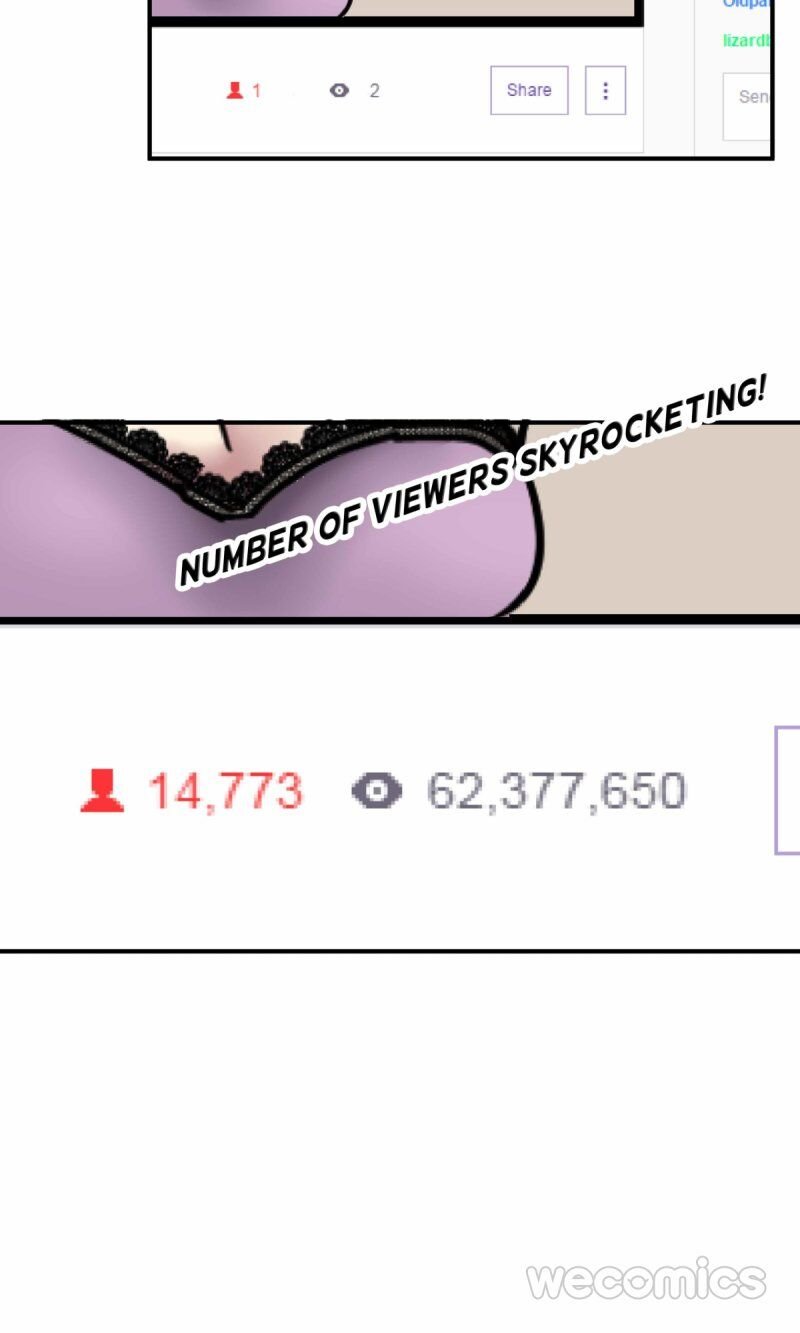This screenshot has width=800, height=1333.
Task: Click the 'Number of viewers skyrocketing!' caption
Action: coord(472,482)
